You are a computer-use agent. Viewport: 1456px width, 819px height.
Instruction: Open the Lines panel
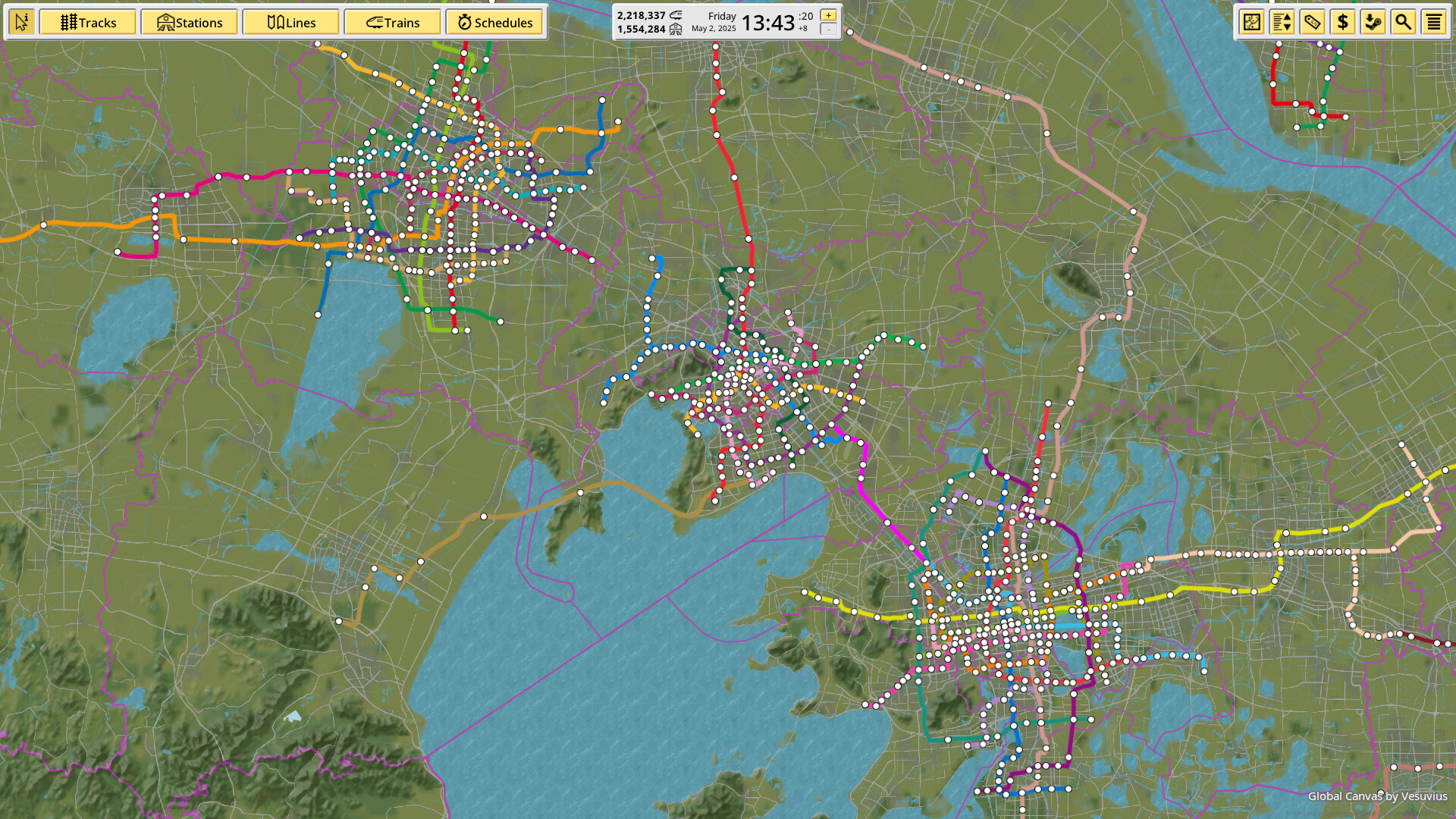click(x=290, y=22)
